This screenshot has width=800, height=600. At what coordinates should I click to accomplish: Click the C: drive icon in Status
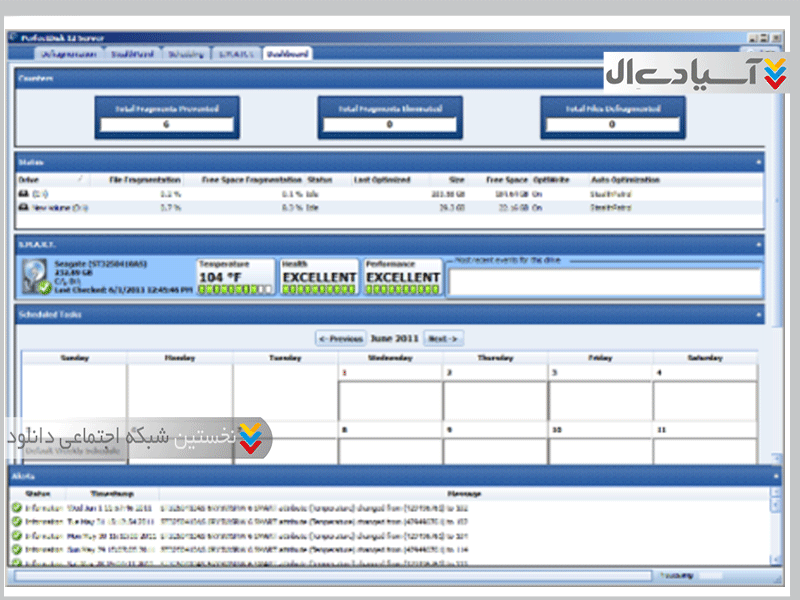[24, 193]
